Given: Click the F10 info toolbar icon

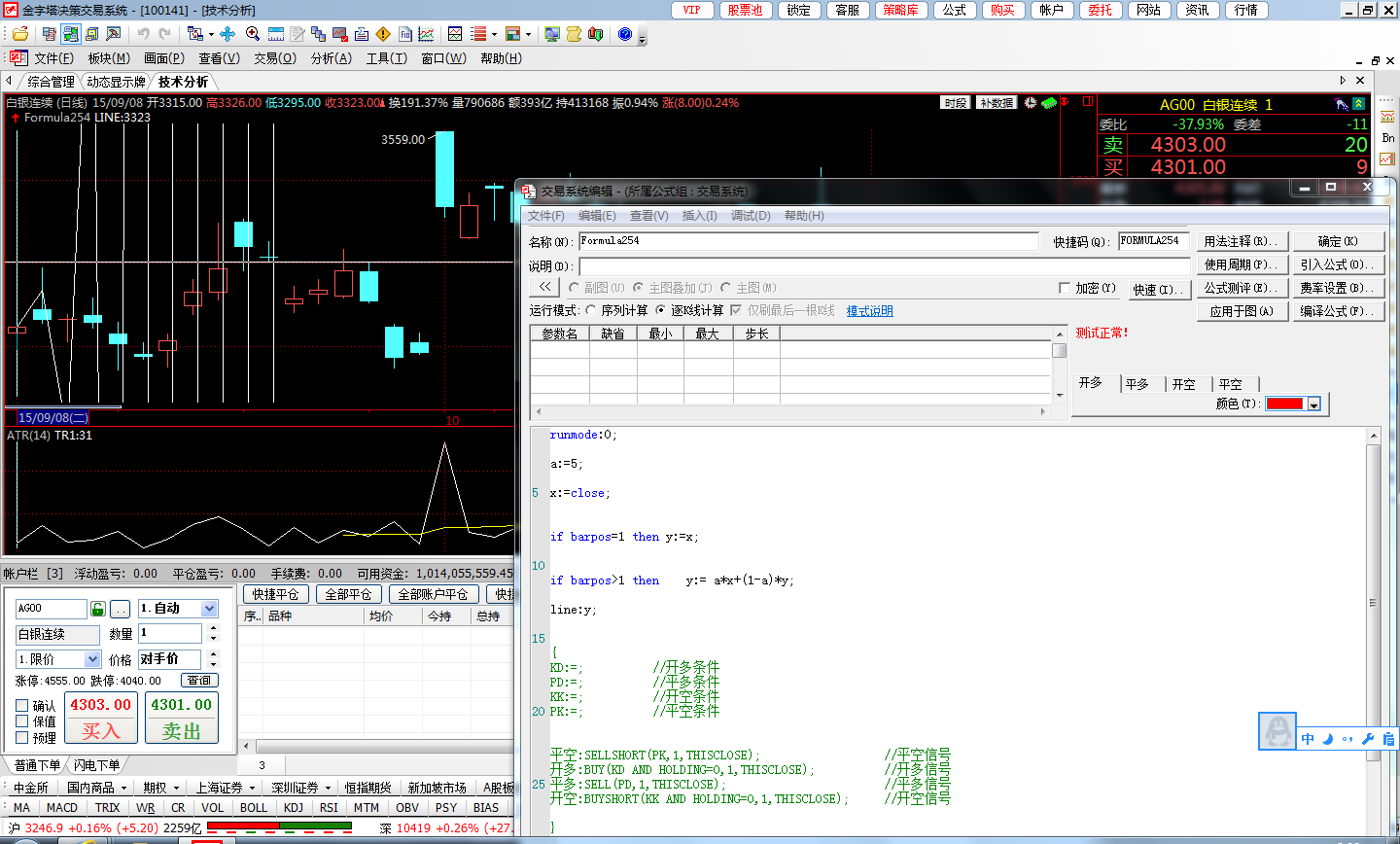Looking at the screenshot, I should (x=404, y=34).
